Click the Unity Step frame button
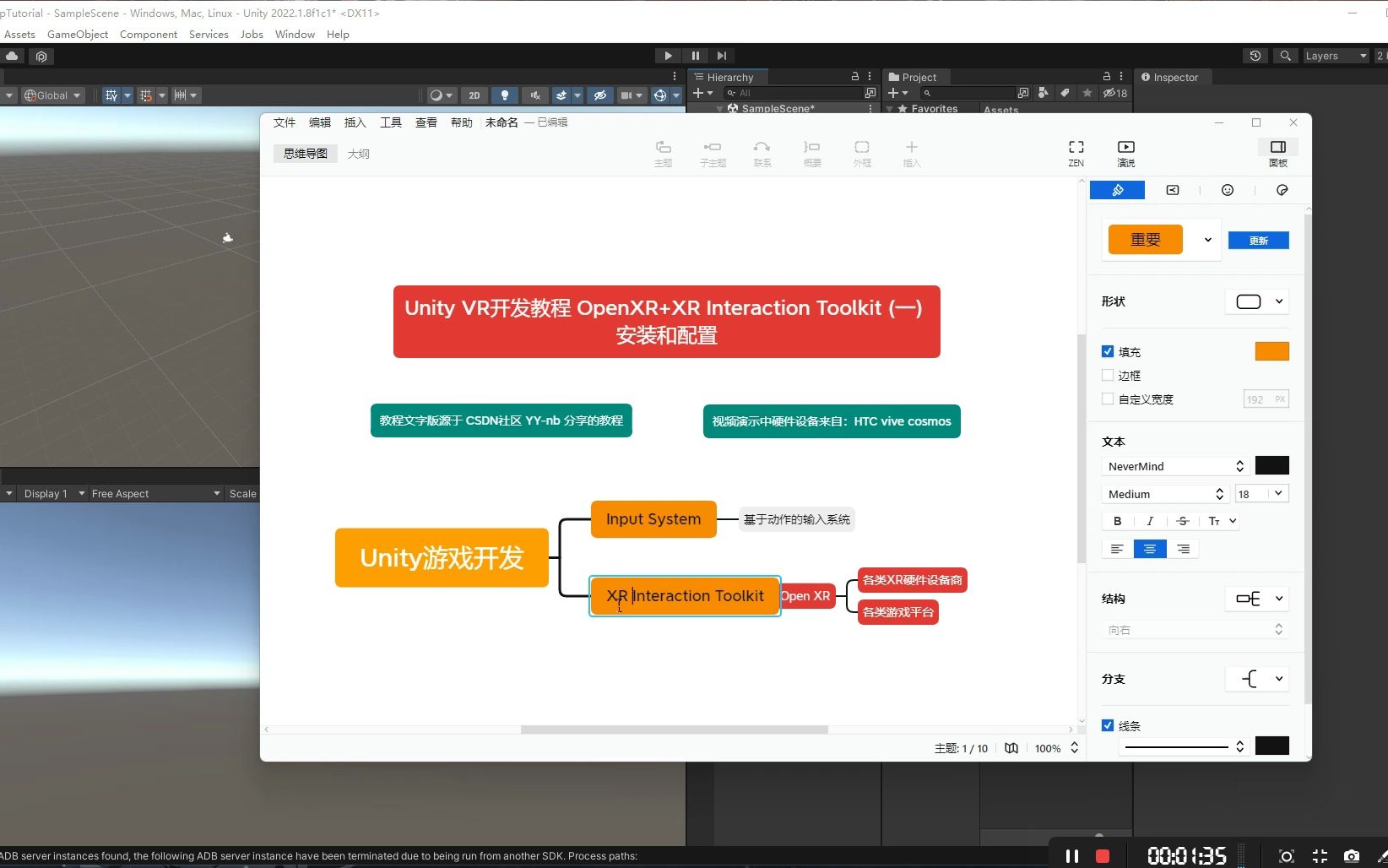Viewport: 1388px width, 868px height. [721, 56]
